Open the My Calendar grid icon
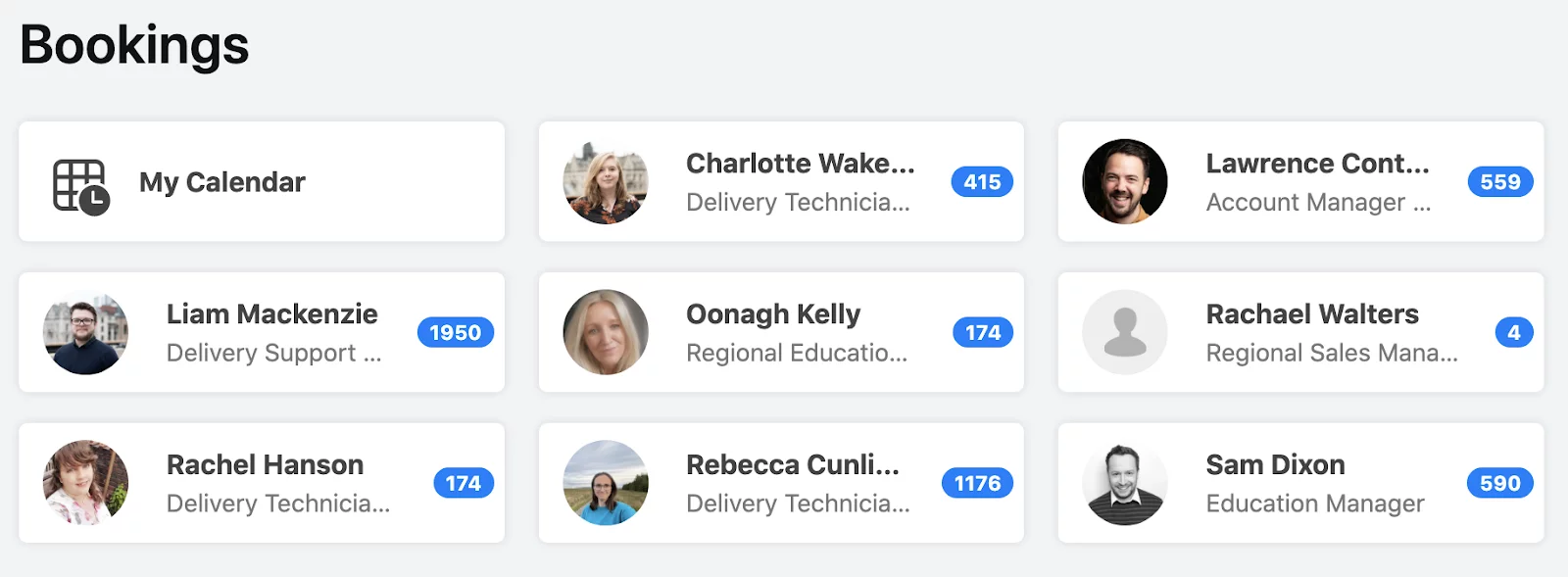 coord(80,186)
